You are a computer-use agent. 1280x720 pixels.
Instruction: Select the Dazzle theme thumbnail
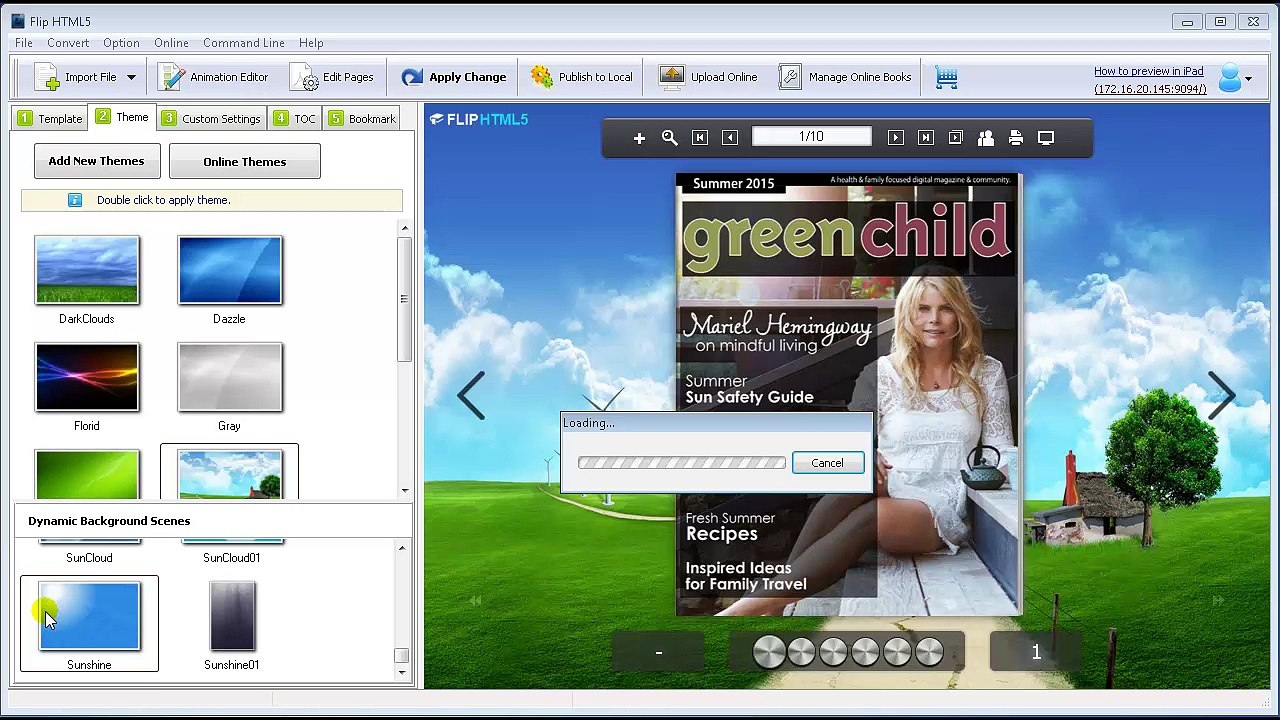coord(230,270)
